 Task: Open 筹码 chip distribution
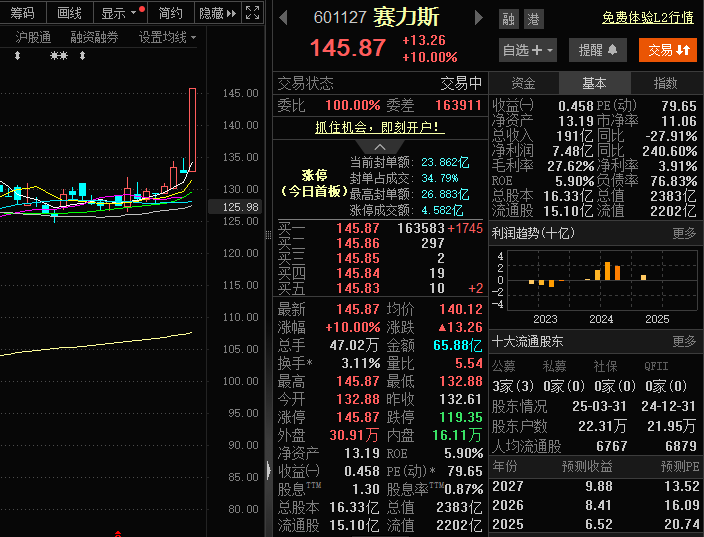coord(22,13)
